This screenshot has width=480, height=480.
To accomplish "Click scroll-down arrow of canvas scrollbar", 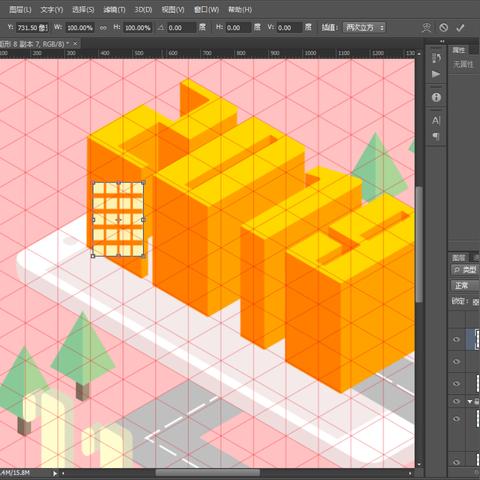I will click(x=419, y=464).
